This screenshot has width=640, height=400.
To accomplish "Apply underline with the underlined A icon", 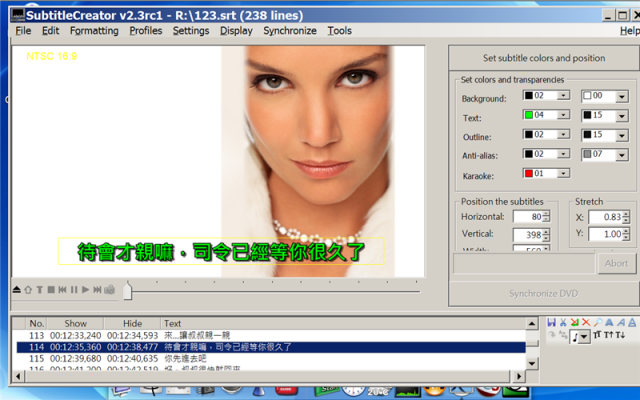I will [632, 322].
